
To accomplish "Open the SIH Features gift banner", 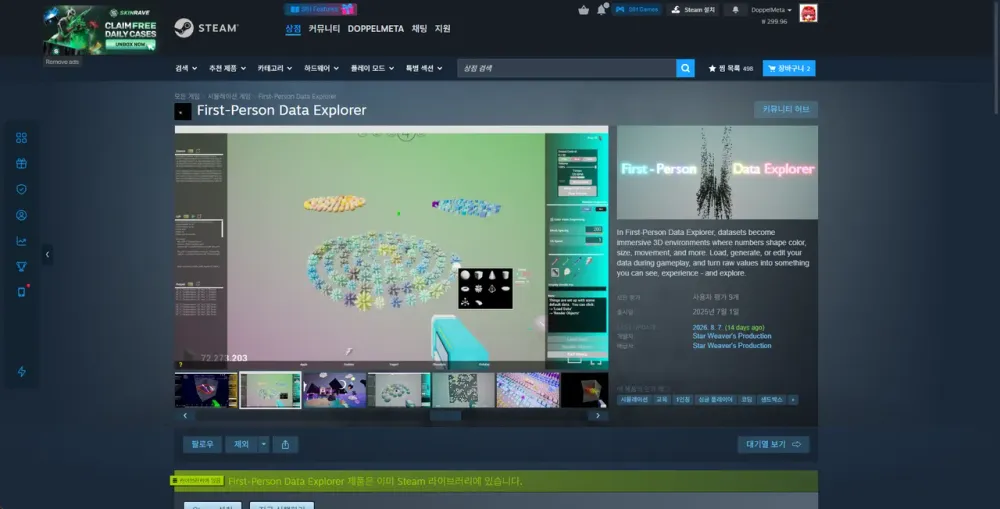I will [x=321, y=9].
